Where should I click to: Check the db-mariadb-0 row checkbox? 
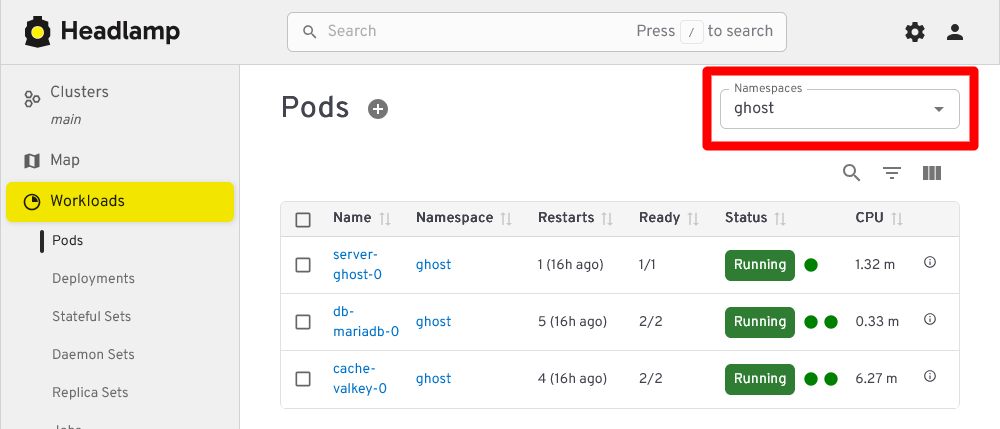[x=303, y=323]
